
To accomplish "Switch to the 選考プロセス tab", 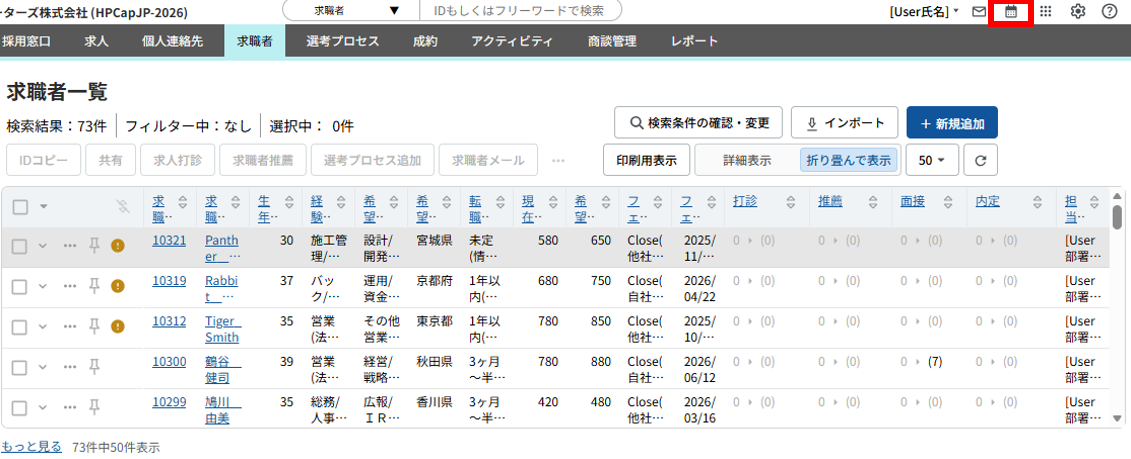I will (x=342, y=42).
